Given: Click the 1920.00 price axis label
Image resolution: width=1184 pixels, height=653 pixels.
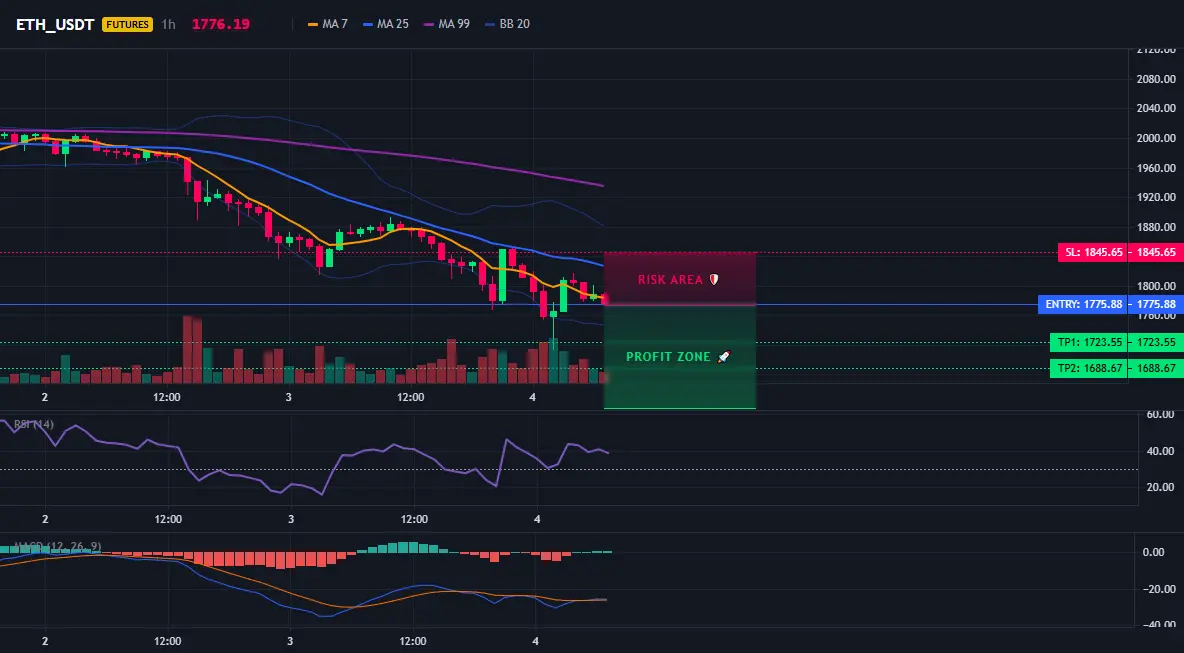Looking at the screenshot, I should 1156,197.
